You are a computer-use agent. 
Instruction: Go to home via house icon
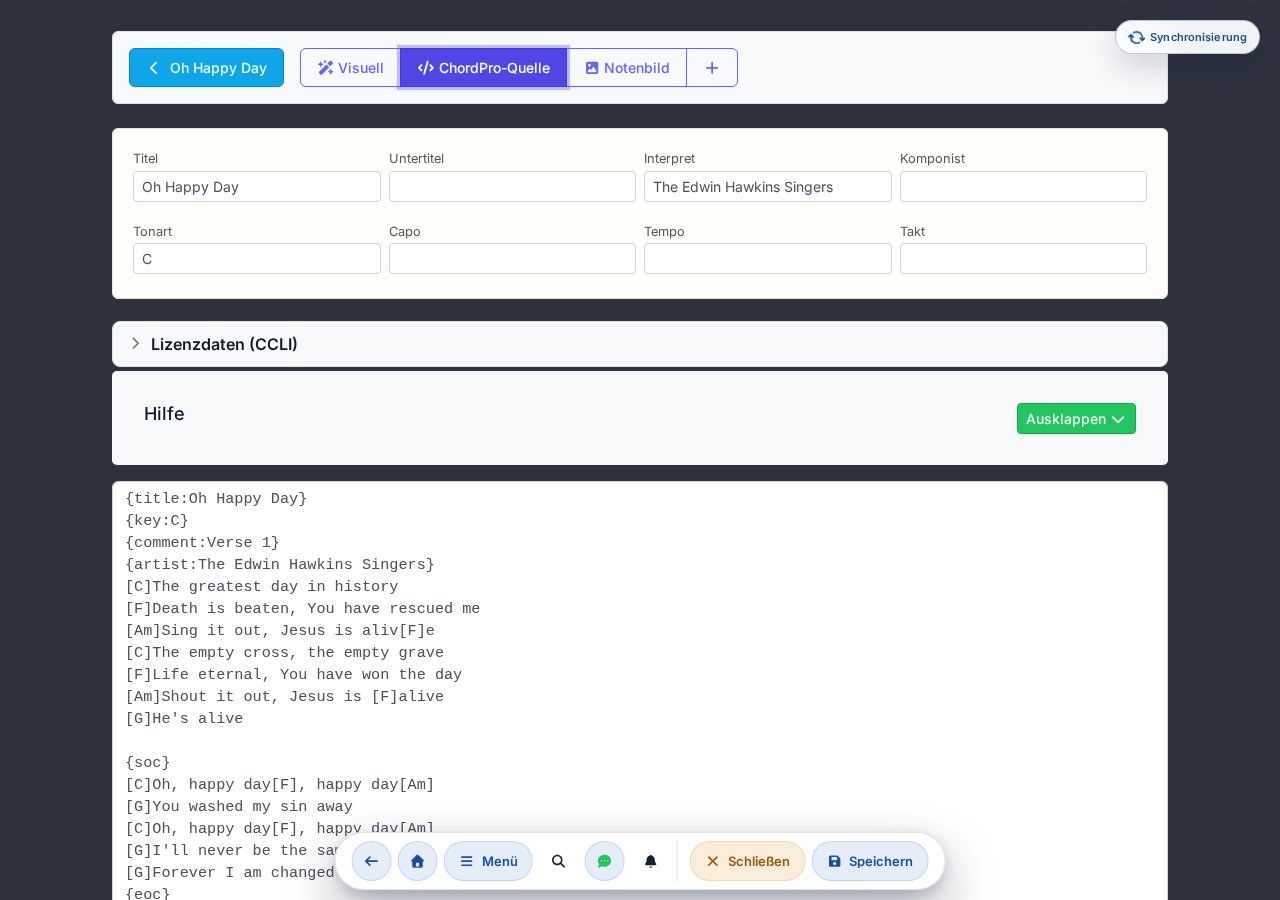417,861
